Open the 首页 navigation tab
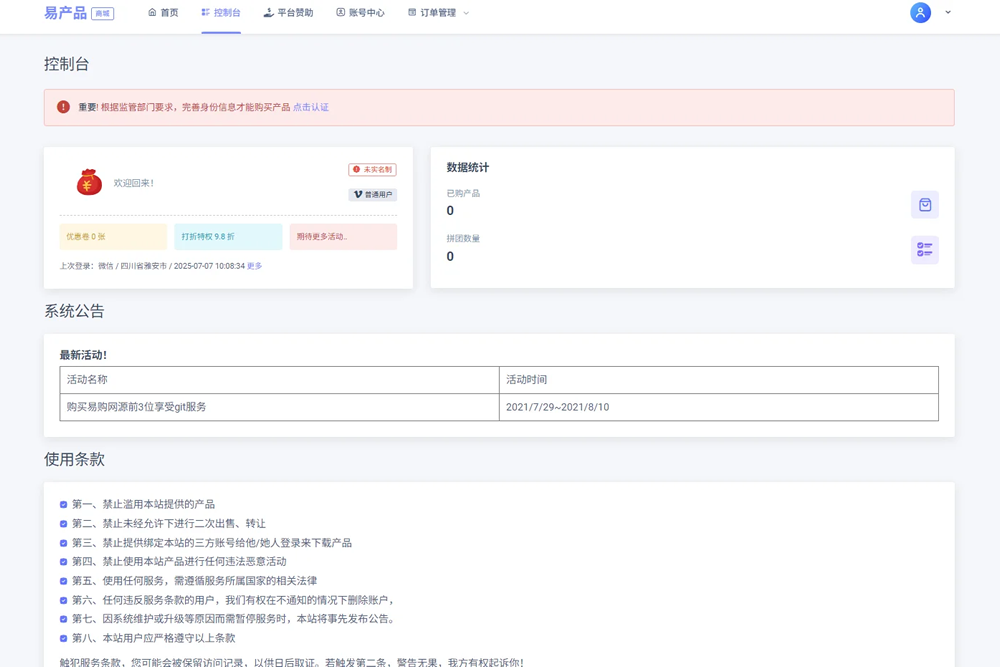1000x667 pixels. [163, 13]
